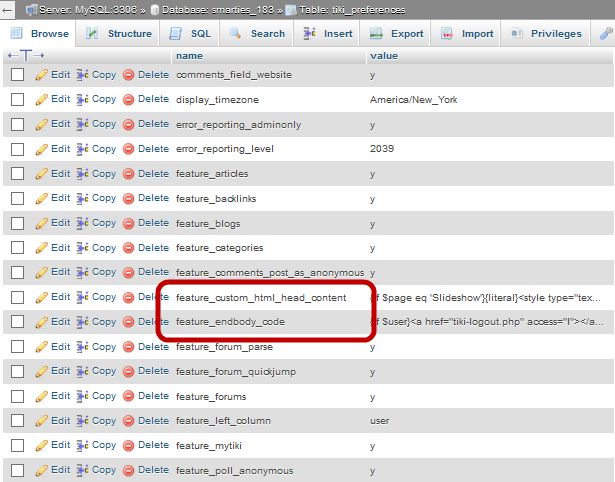Toggle full texts arrows in table header
The width and height of the screenshot is (615, 482).
pyautogui.click(x=26, y=56)
